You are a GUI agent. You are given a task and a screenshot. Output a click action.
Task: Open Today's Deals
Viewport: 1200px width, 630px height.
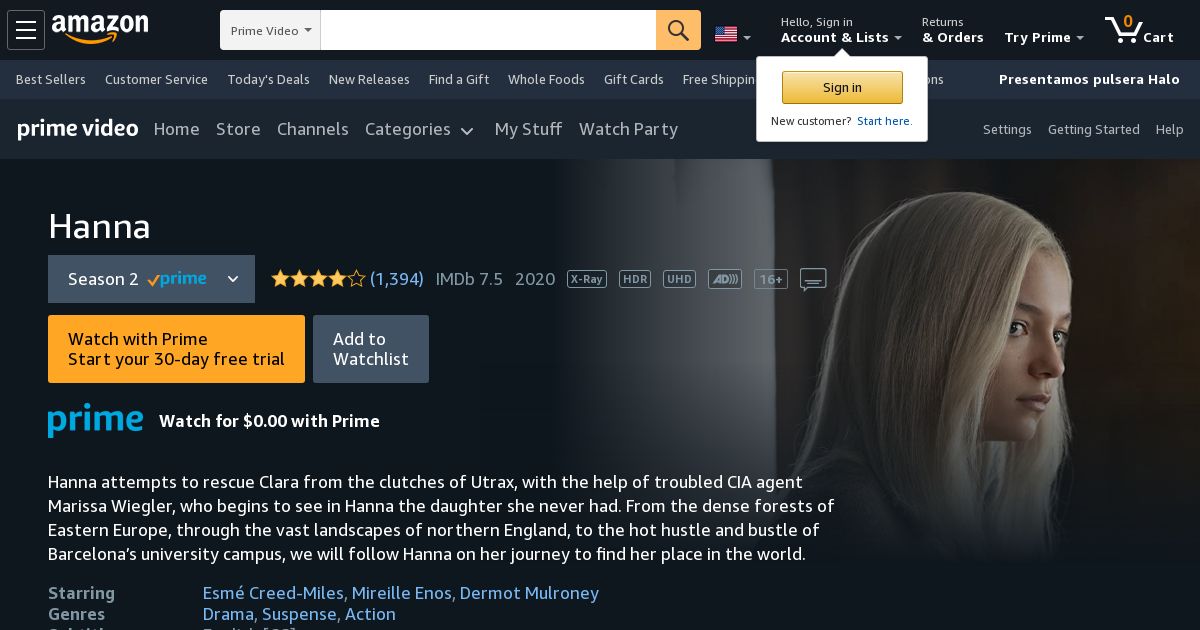point(268,79)
